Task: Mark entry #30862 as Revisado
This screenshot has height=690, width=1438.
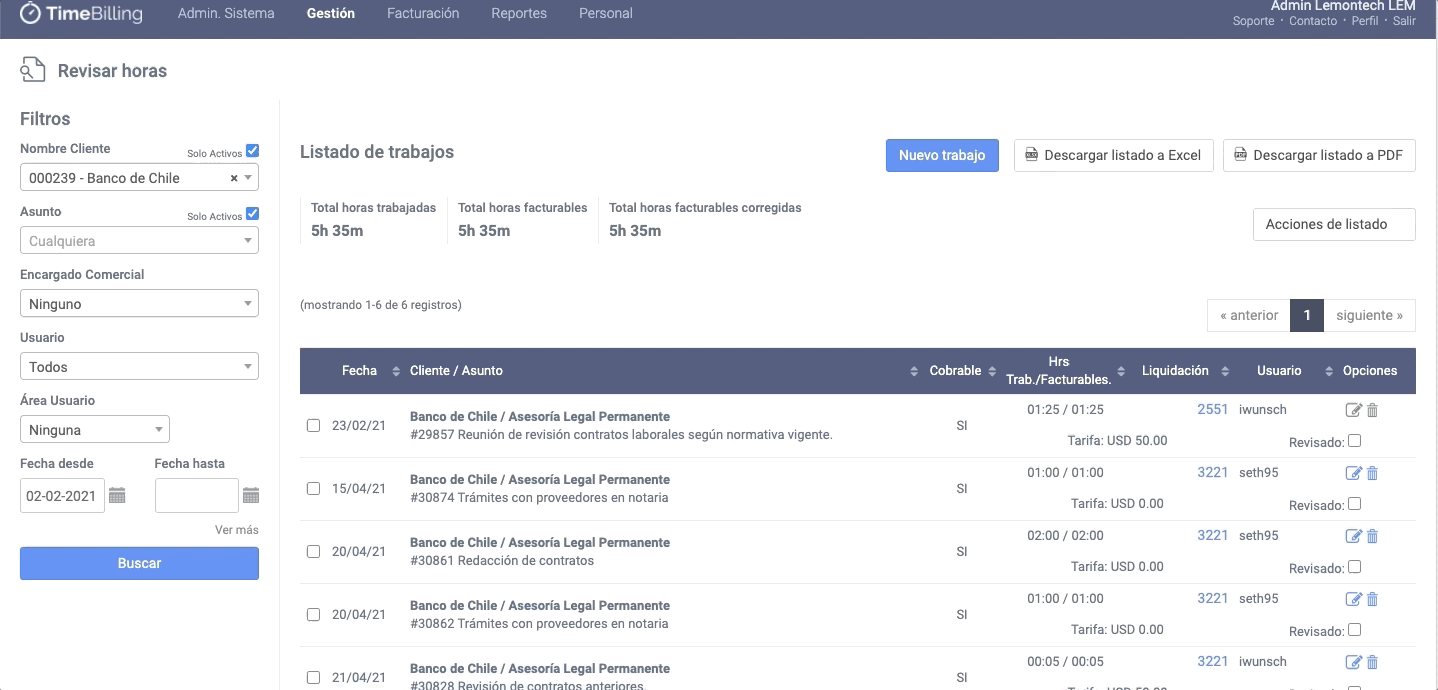Action: 1355,629
